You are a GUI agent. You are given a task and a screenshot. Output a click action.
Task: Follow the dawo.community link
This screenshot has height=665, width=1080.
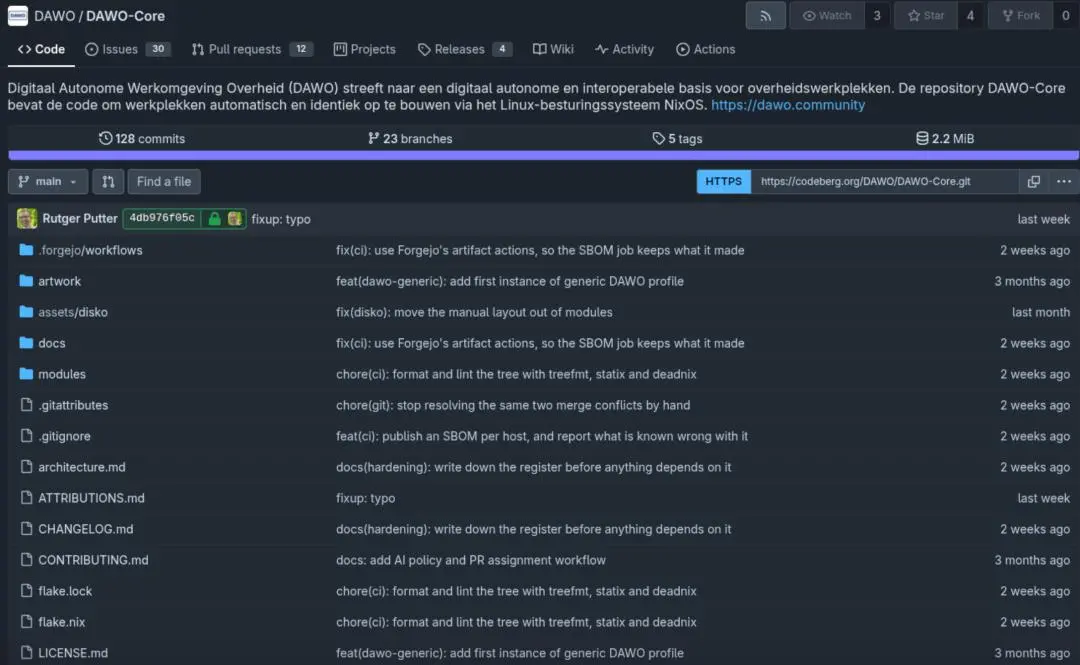(788, 105)
